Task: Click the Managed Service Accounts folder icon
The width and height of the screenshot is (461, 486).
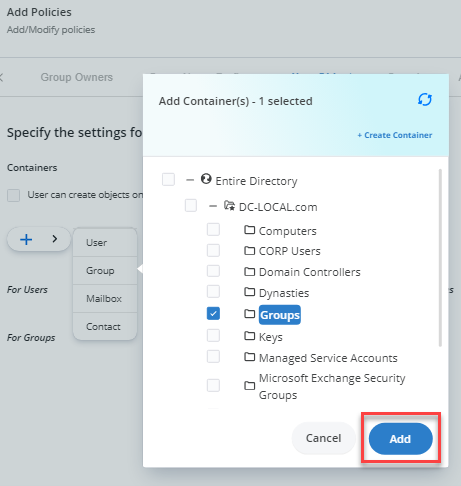Action: (249, 357)
